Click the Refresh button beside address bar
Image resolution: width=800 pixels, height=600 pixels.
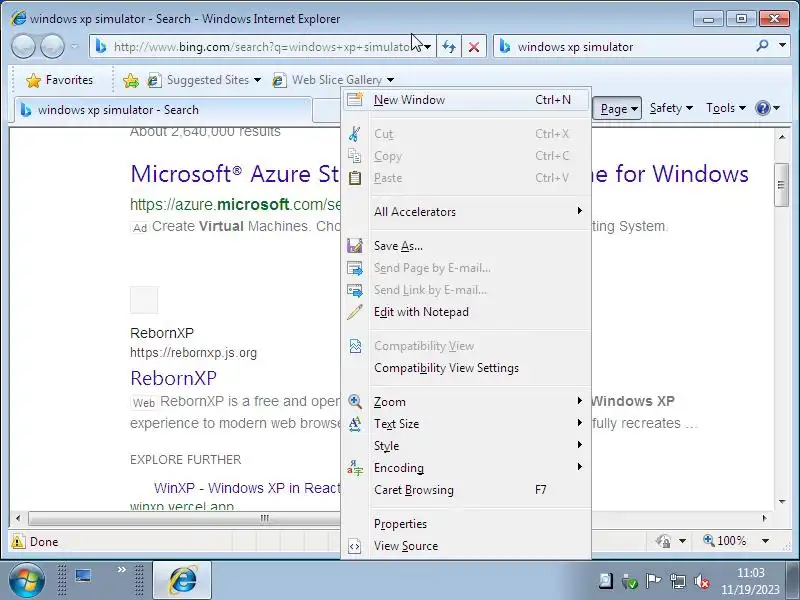448,47
